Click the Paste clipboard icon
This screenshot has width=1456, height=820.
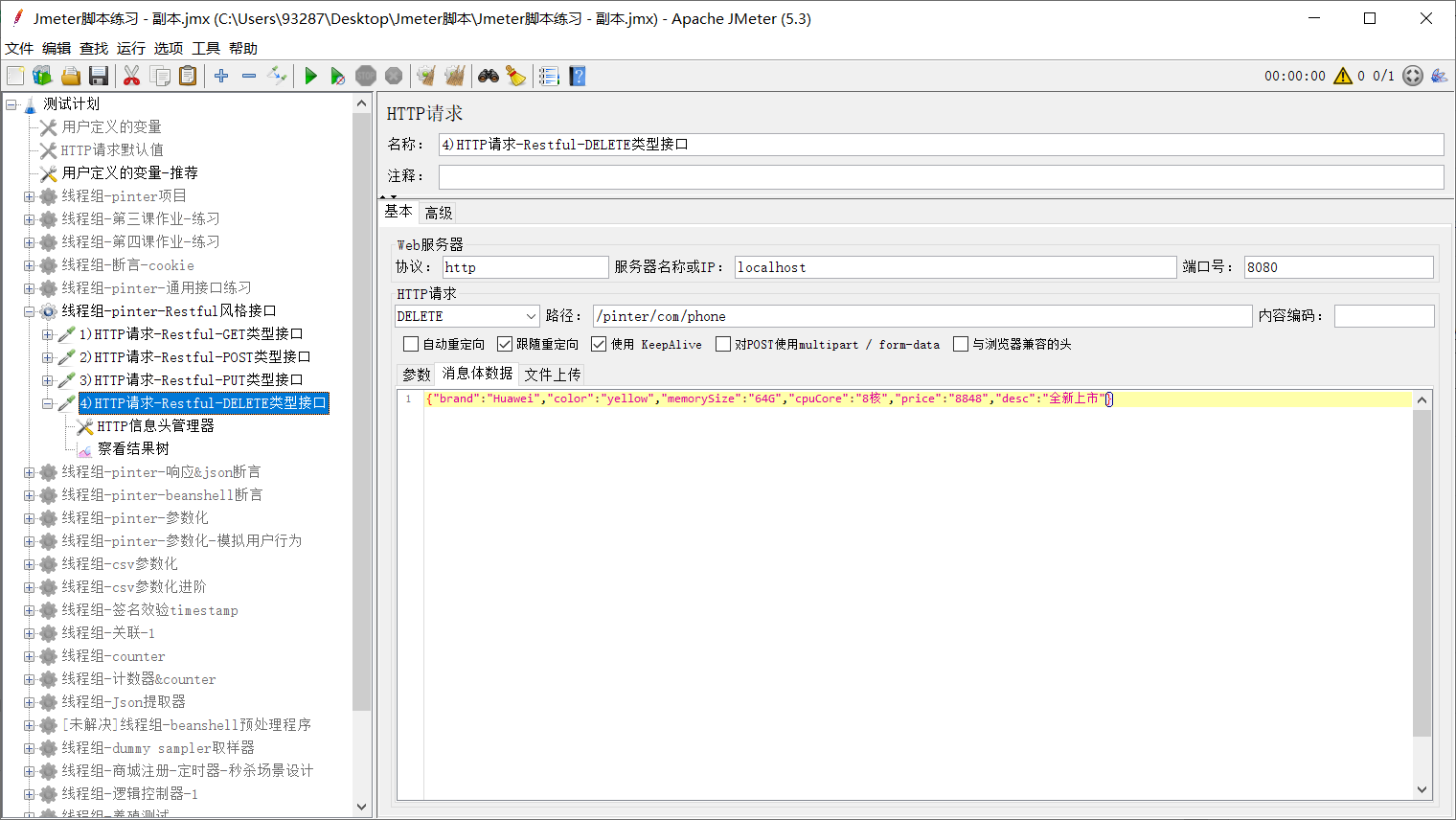(188, 76)
